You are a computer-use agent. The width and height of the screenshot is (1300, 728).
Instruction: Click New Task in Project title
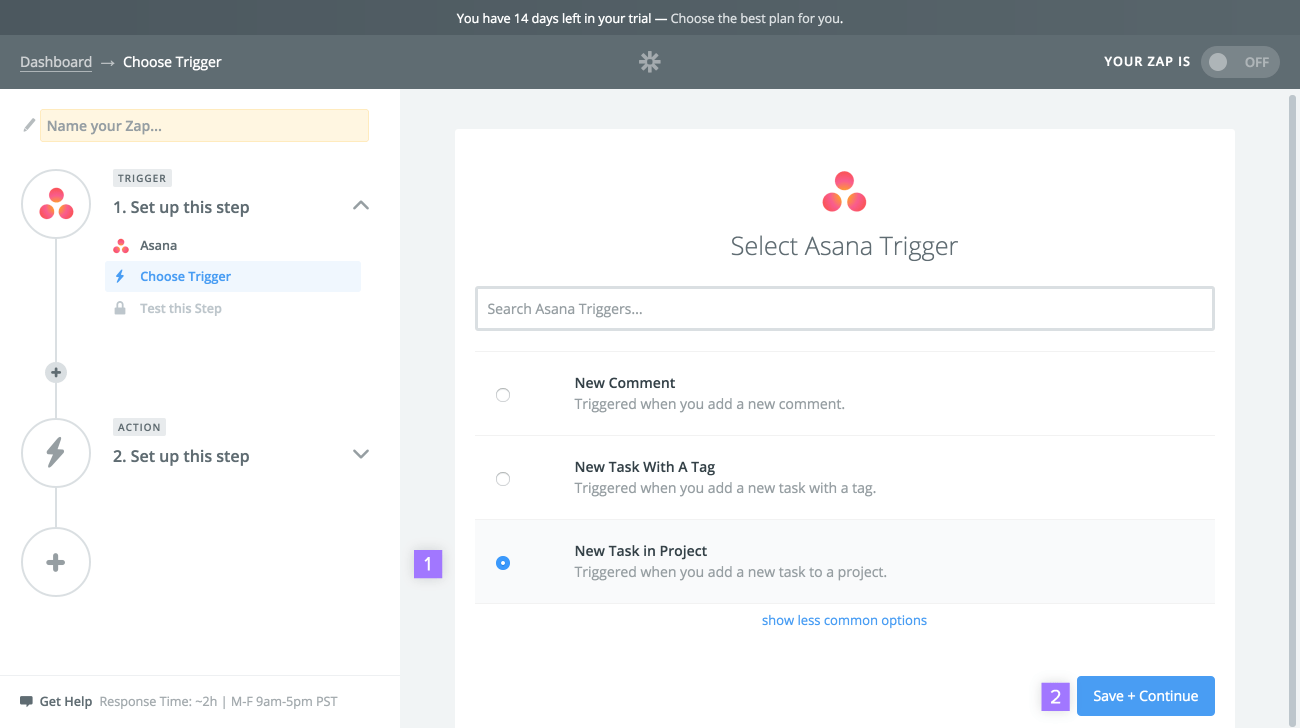click(641, 551)
